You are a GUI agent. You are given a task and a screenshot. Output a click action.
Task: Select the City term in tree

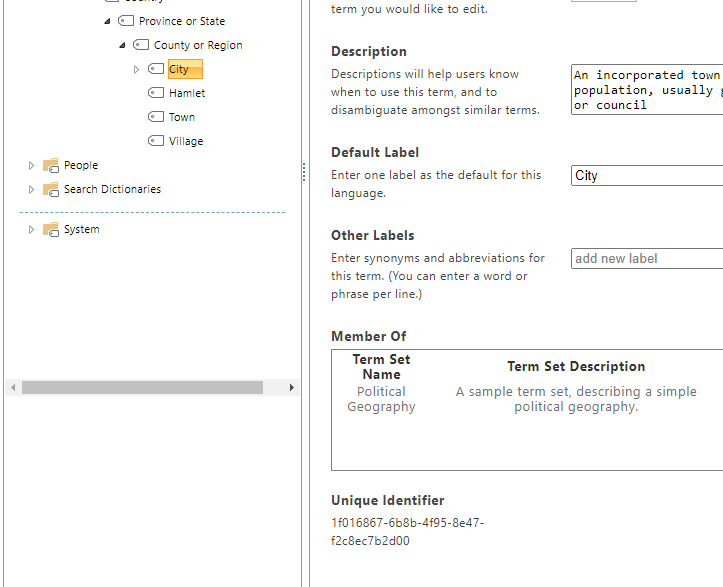coord(185,69)
